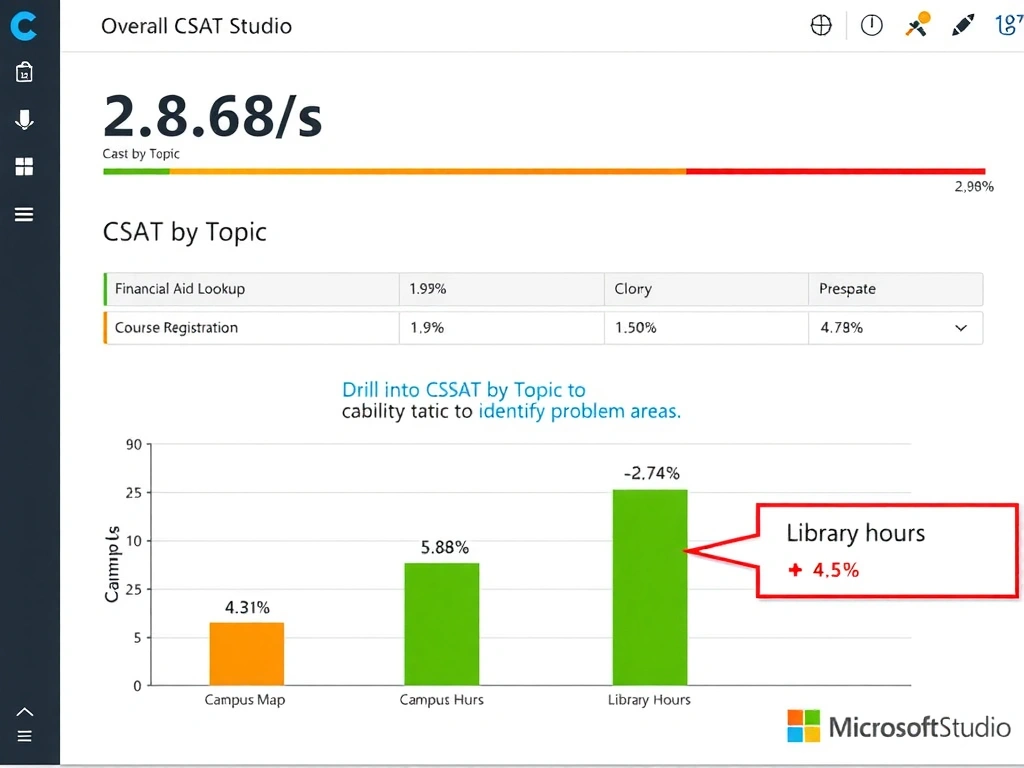
Task: Click the globe icon in header
Action: (821, 25)
